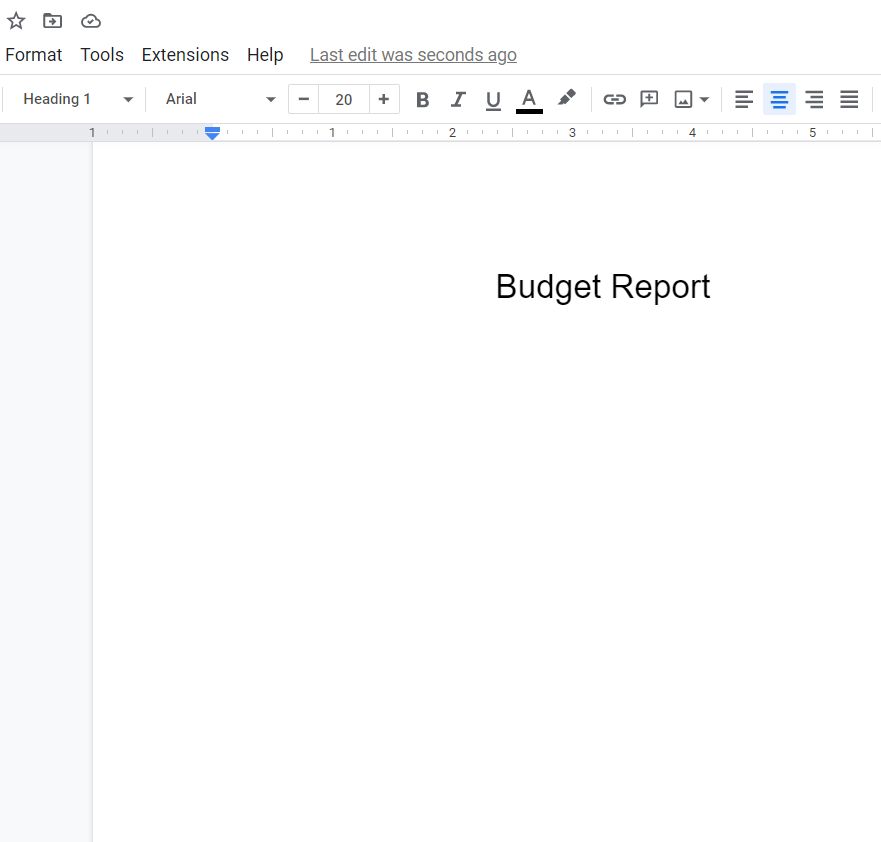Screen dimensions: 881x842
Task: Click the insert image icon
Action: (684, 99)
